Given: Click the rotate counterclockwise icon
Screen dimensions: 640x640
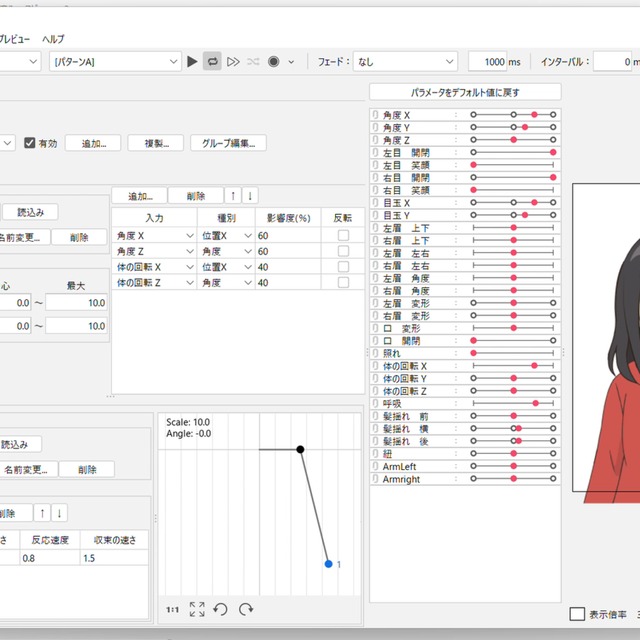Looking at the screenshot, I should click(221, 609).
